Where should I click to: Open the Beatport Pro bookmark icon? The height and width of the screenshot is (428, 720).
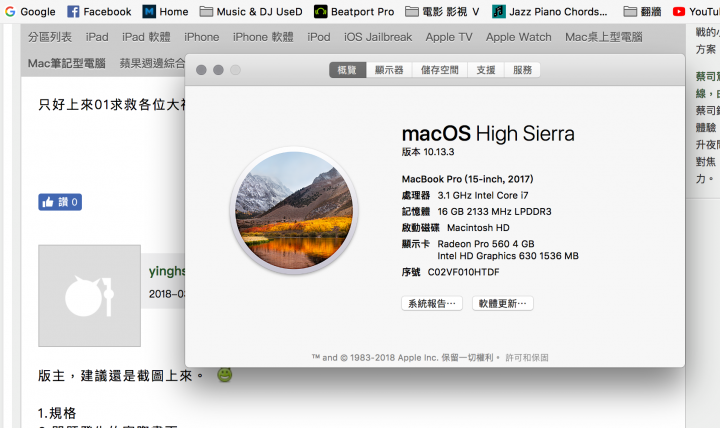point(321,11)
